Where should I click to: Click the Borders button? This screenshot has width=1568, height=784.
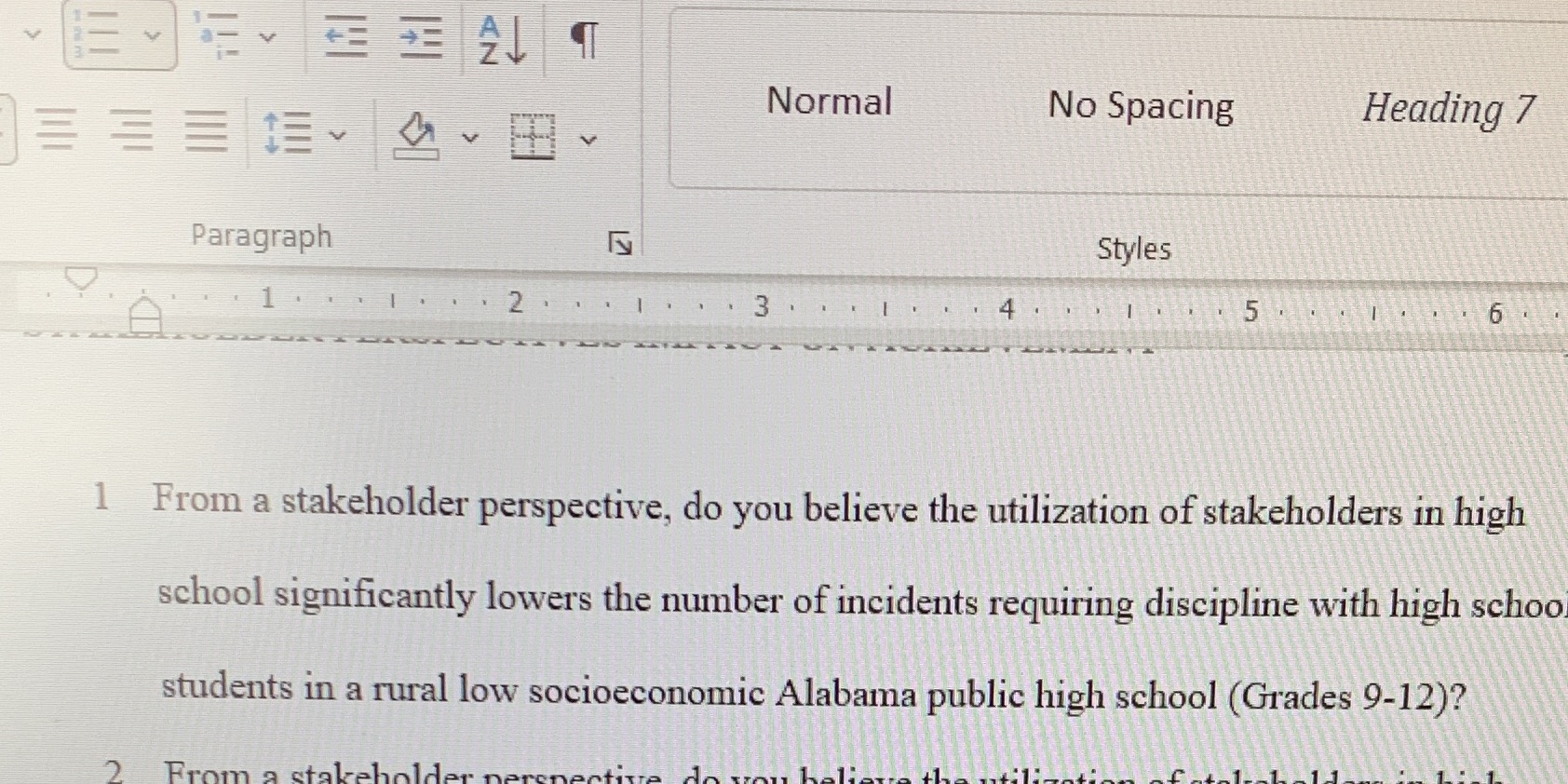coord(534,137)
